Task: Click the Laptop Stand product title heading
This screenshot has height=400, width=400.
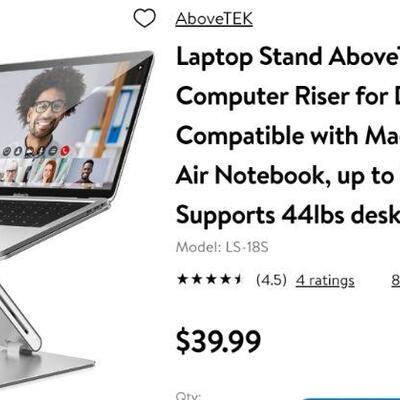Action: (288, 136)
